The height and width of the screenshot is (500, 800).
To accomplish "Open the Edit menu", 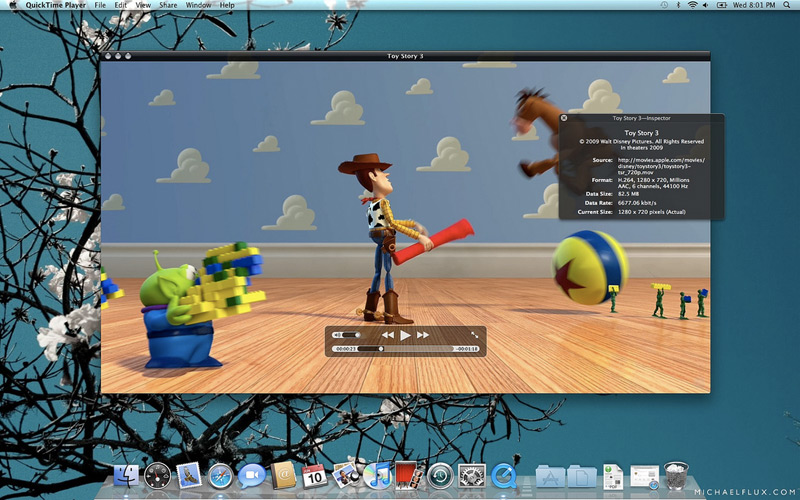I will tap(120, 5).
